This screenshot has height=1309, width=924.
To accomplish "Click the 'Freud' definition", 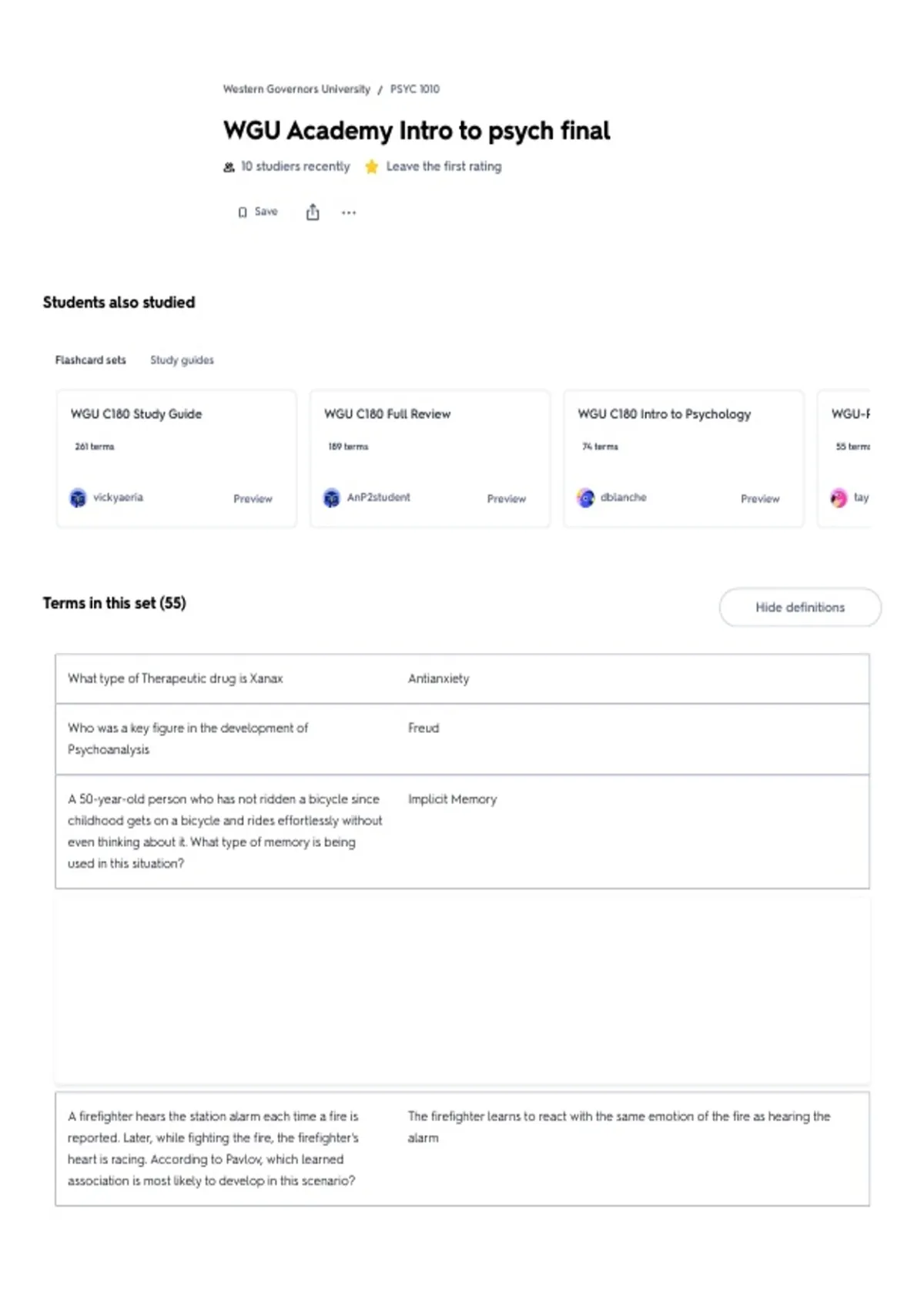I will [423, 728].
